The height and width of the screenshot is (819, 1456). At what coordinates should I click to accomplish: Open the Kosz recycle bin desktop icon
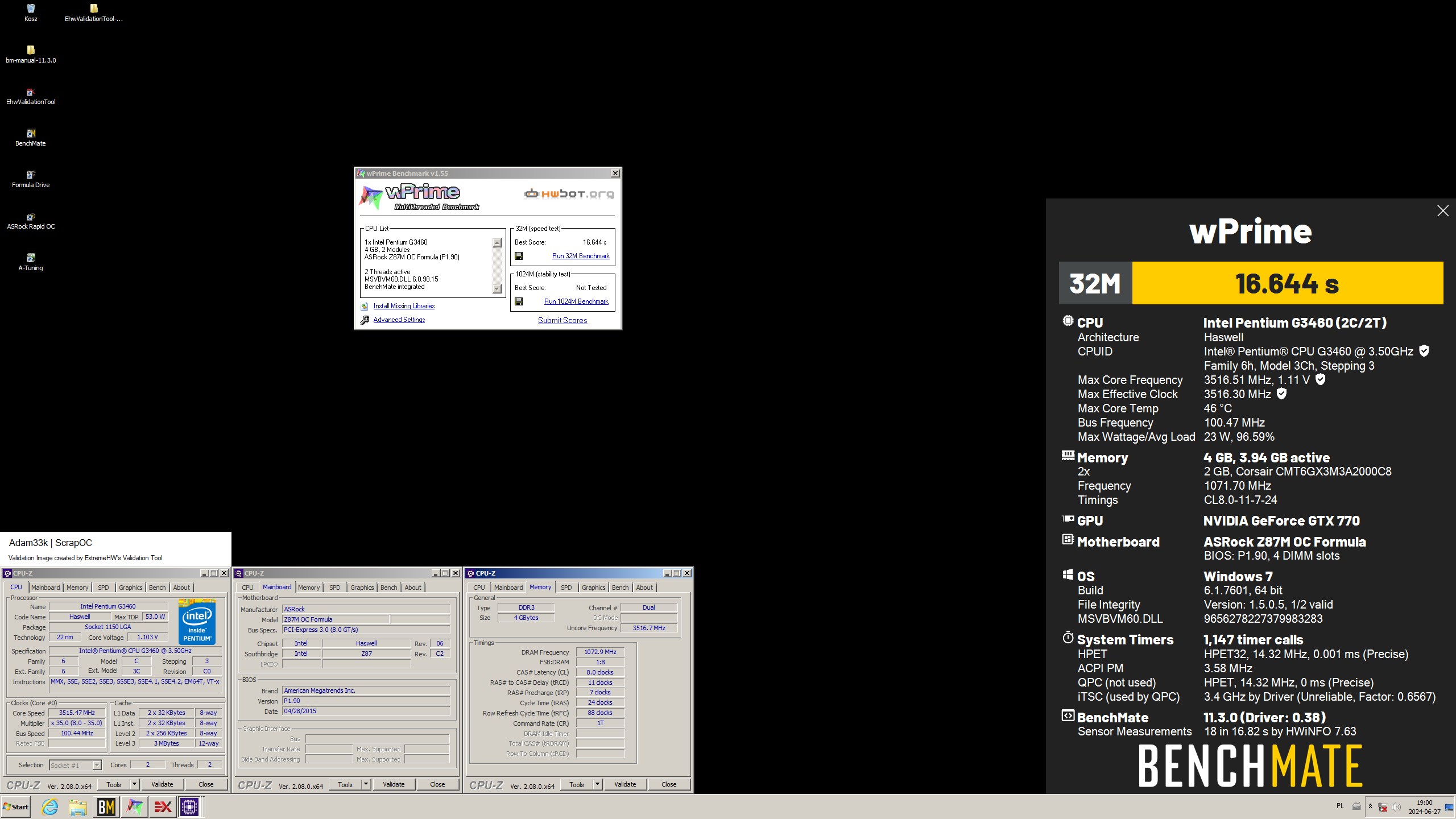coord(31,13)
